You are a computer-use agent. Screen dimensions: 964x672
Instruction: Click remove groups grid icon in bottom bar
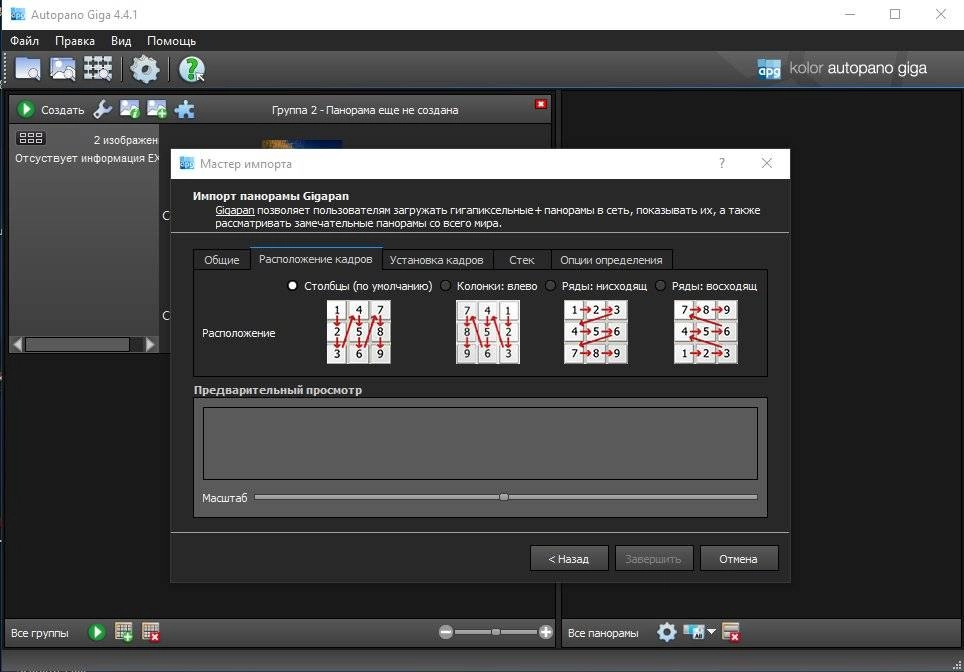tap(151, 632)
